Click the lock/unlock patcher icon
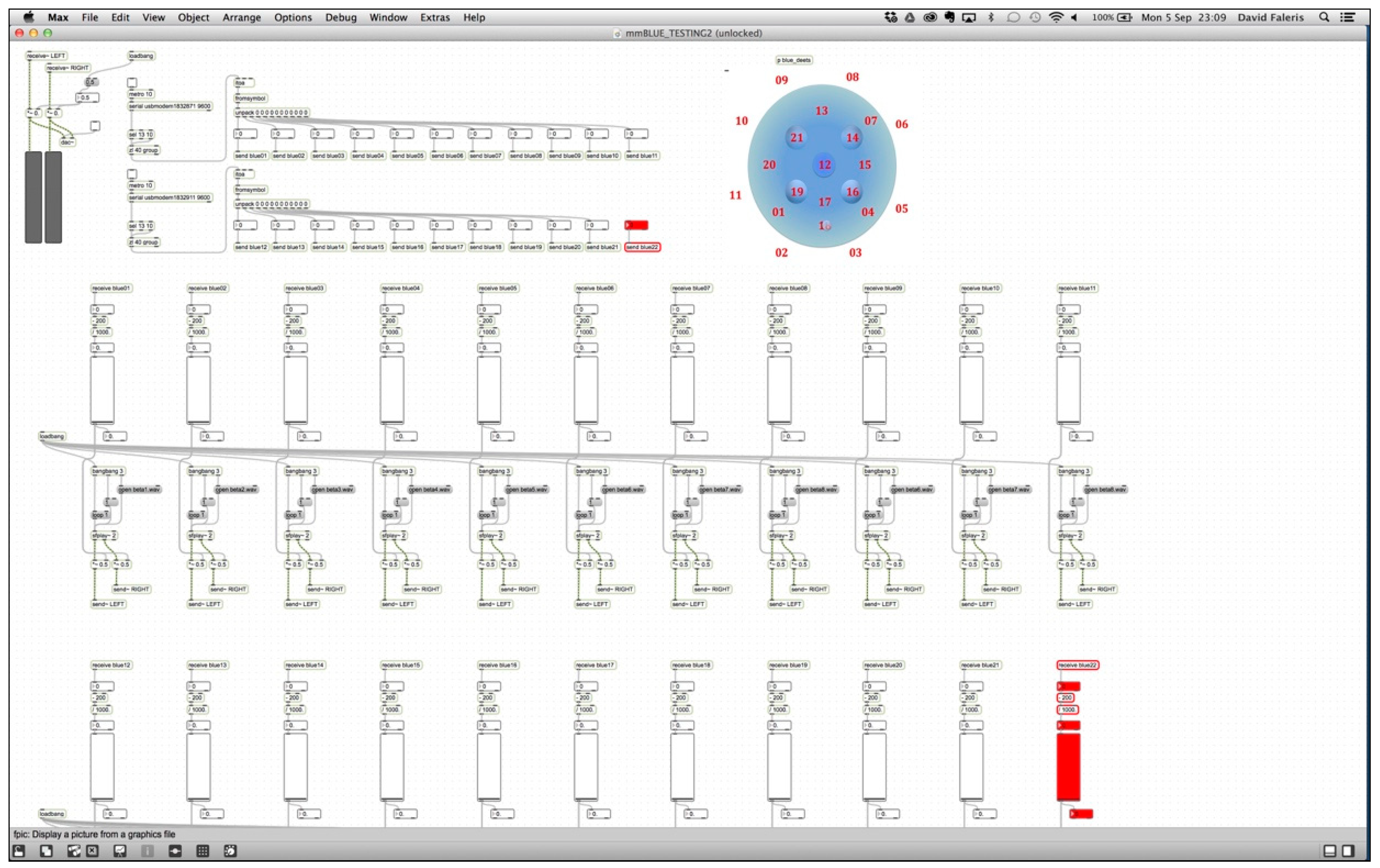The image size is (1380, 868). pos(19,851)
